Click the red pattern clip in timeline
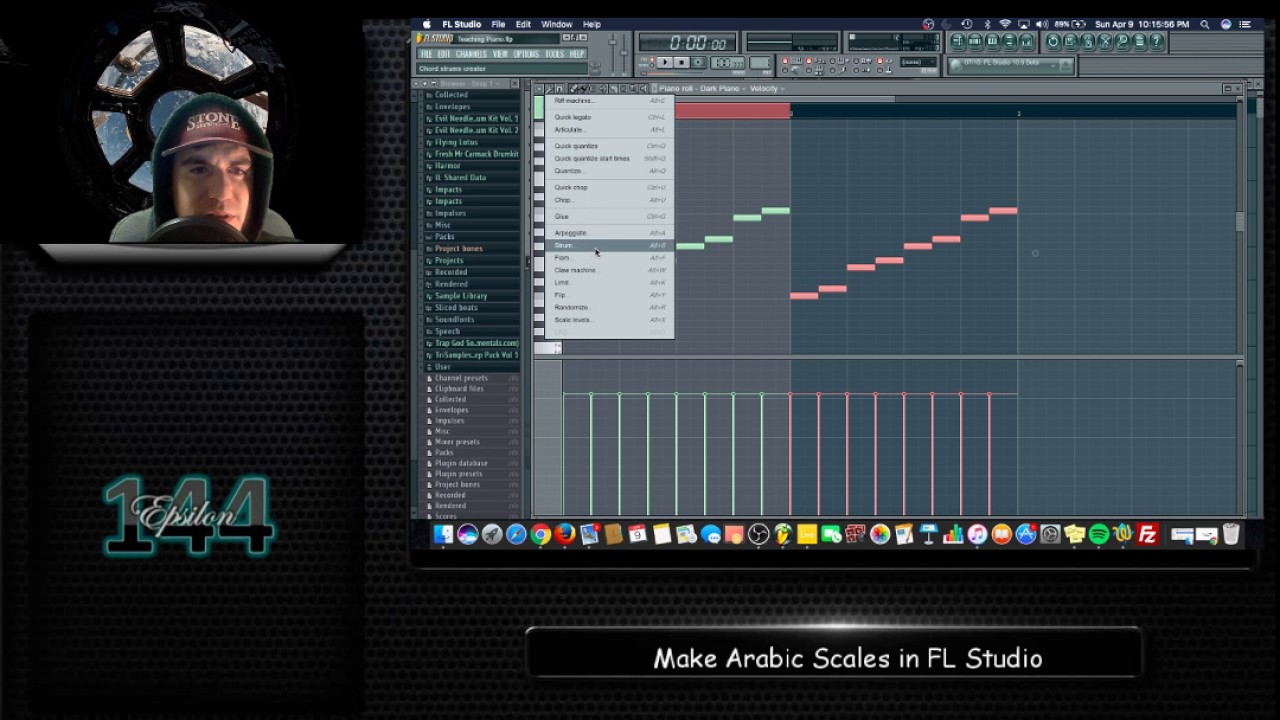The width and height of the screenshot is (1280, 720). coord(732,111)
